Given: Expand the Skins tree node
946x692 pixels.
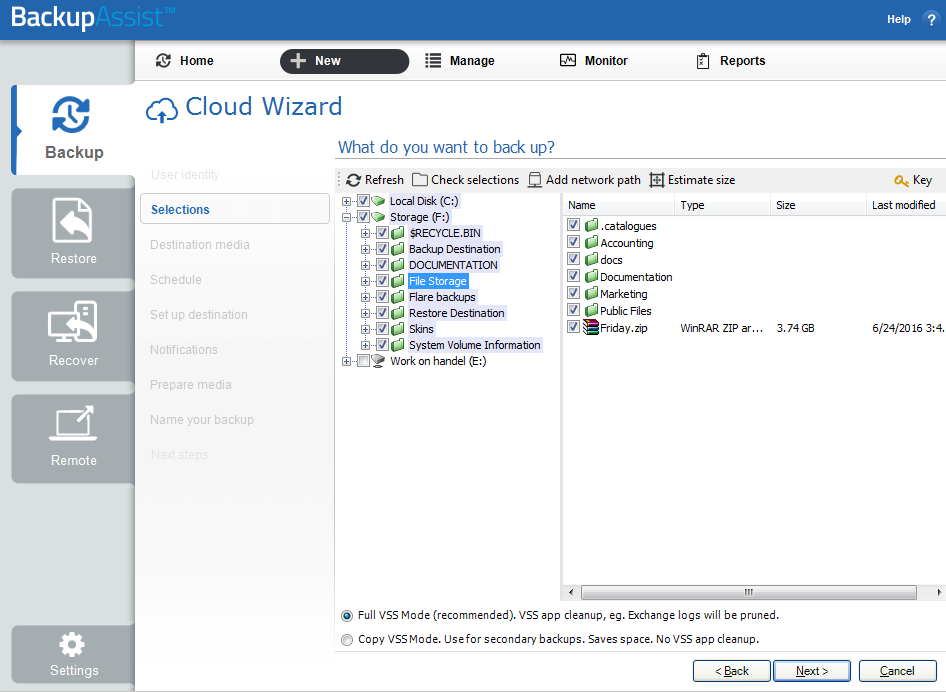Looking at the screenshot, I should [x=366, y=329].
